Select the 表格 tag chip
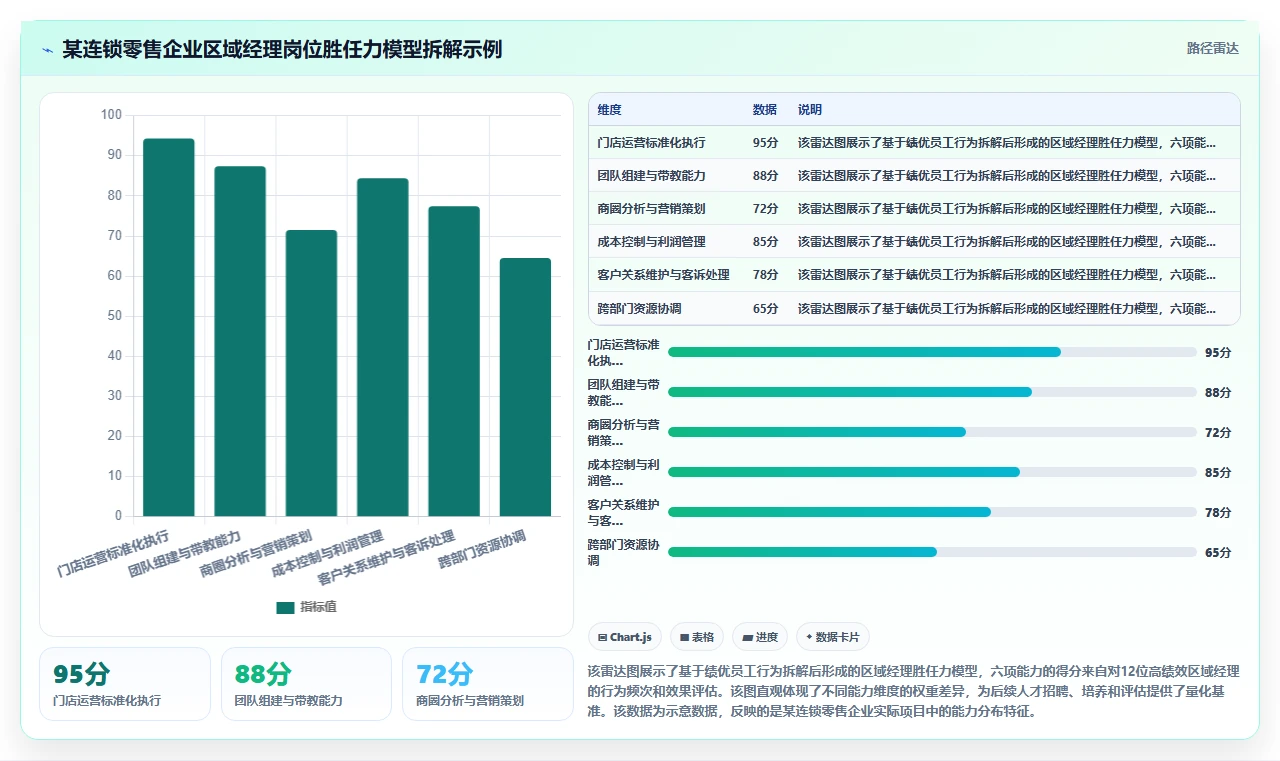This screenshot has height=761, width=1280. pyautogui.click(x=697, y=637)
